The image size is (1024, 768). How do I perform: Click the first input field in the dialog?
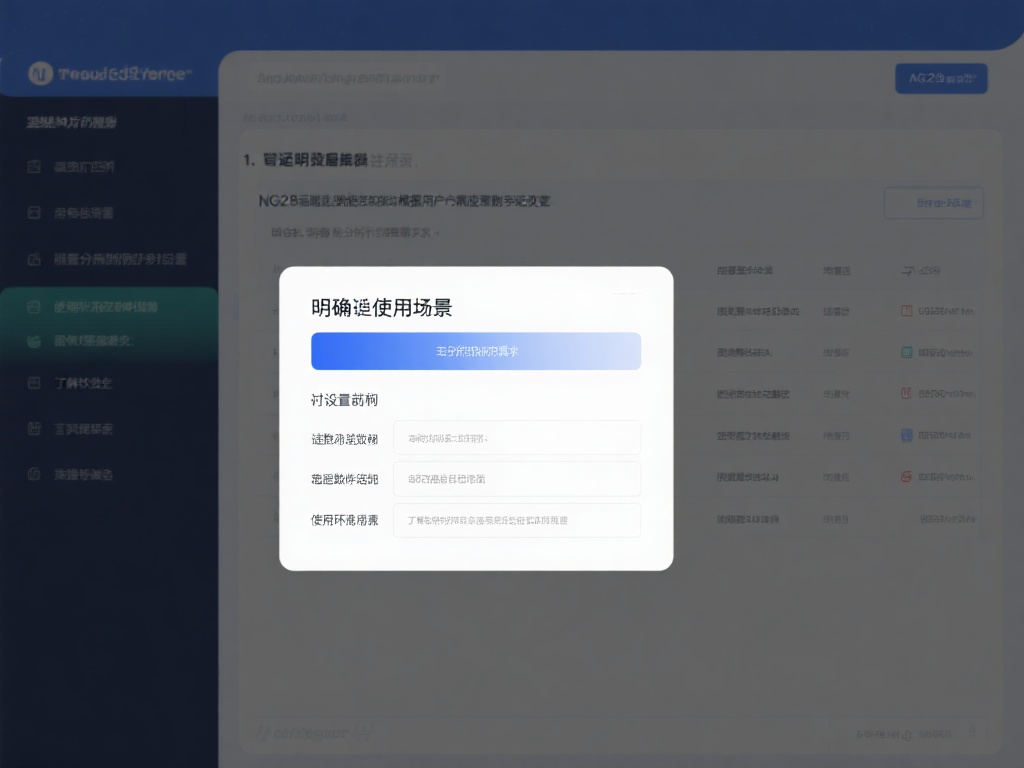pyautogui.click(x=516, y=437)
